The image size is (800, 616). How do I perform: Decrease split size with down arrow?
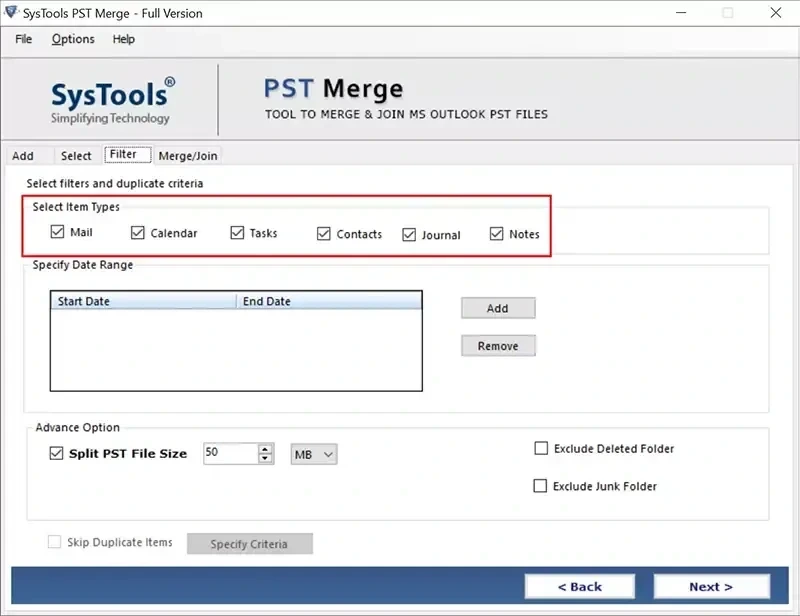tap(265, 458)
